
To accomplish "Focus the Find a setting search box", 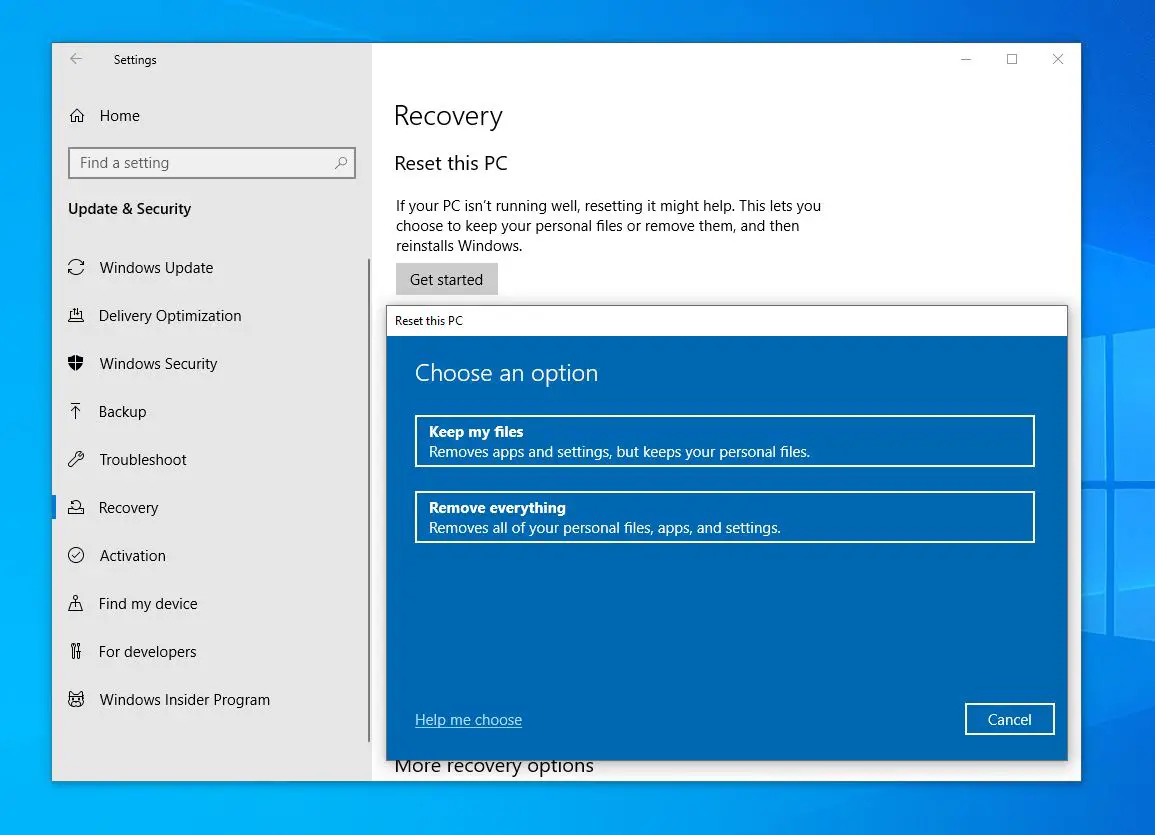I will point(211,163).
